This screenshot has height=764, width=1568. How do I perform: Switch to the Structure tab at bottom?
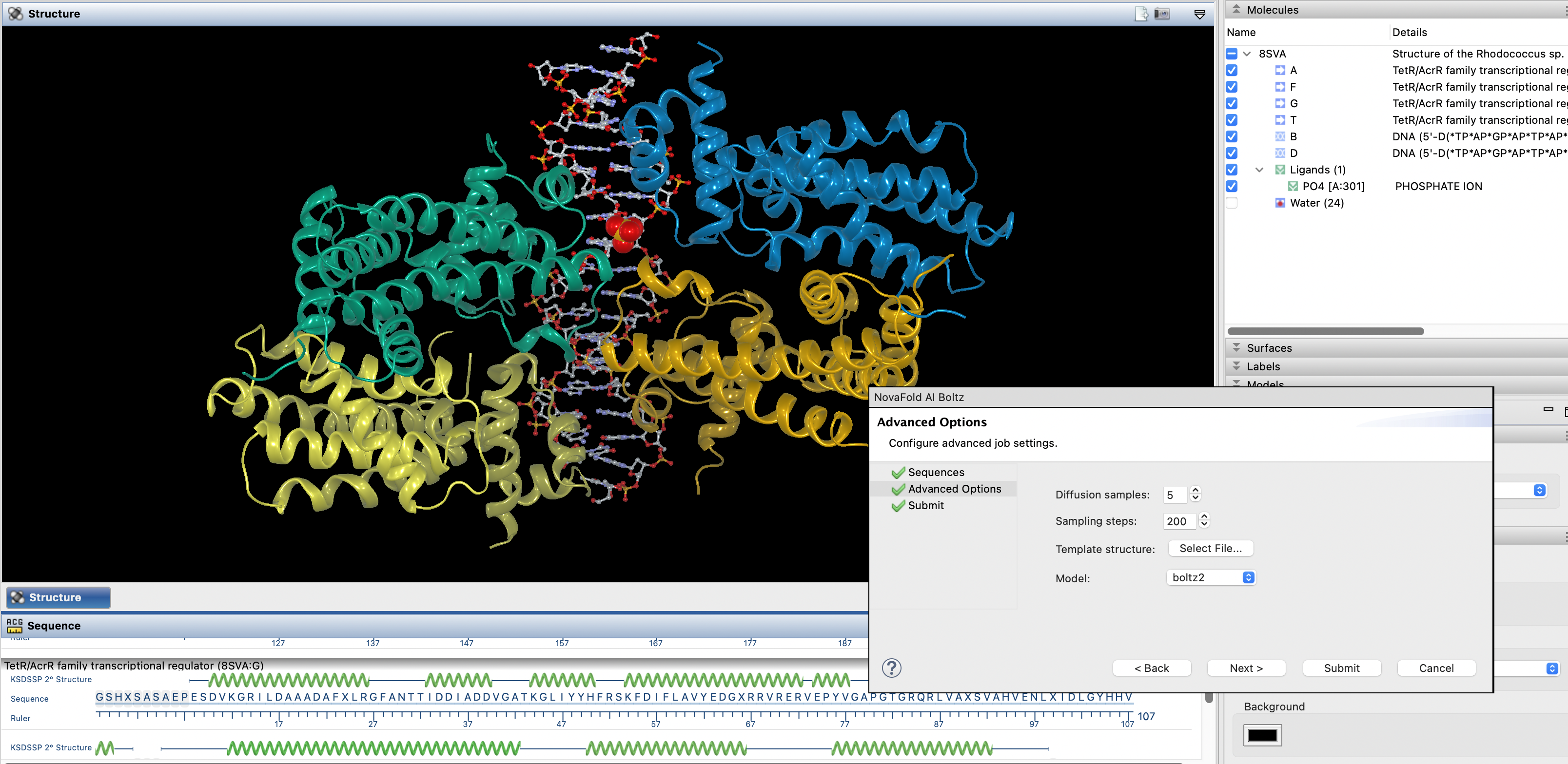coord(59,597)
